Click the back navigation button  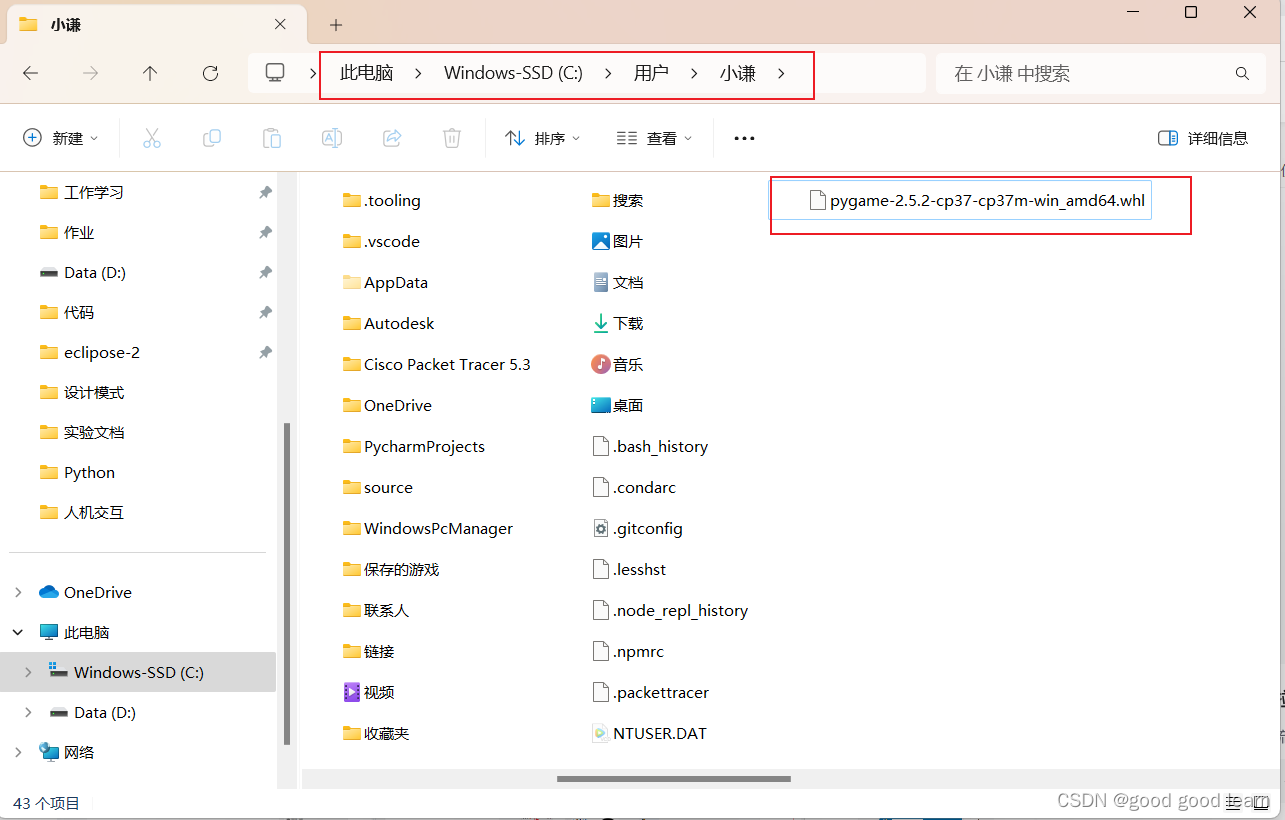point(30,72)
